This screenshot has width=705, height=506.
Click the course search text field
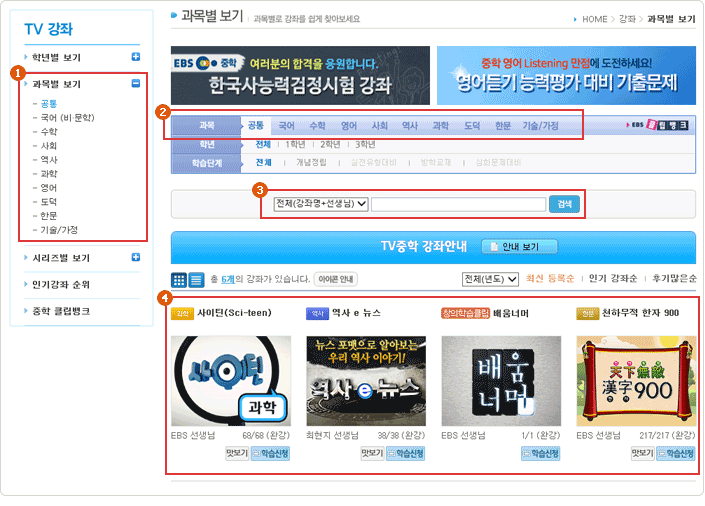(459, 204)
